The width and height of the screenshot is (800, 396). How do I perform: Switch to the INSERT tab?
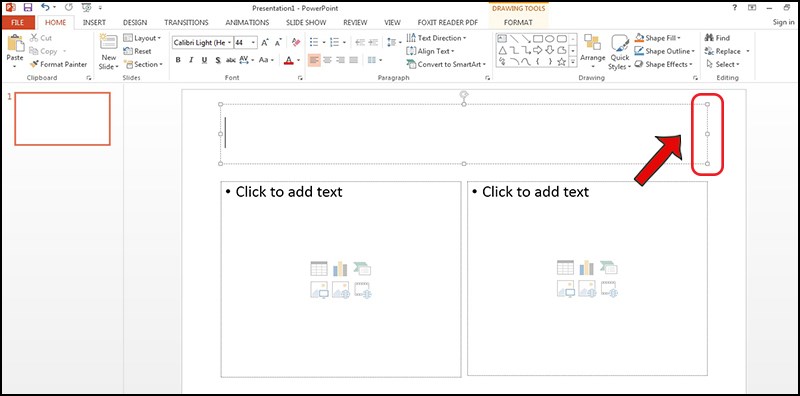click(94, 22)
